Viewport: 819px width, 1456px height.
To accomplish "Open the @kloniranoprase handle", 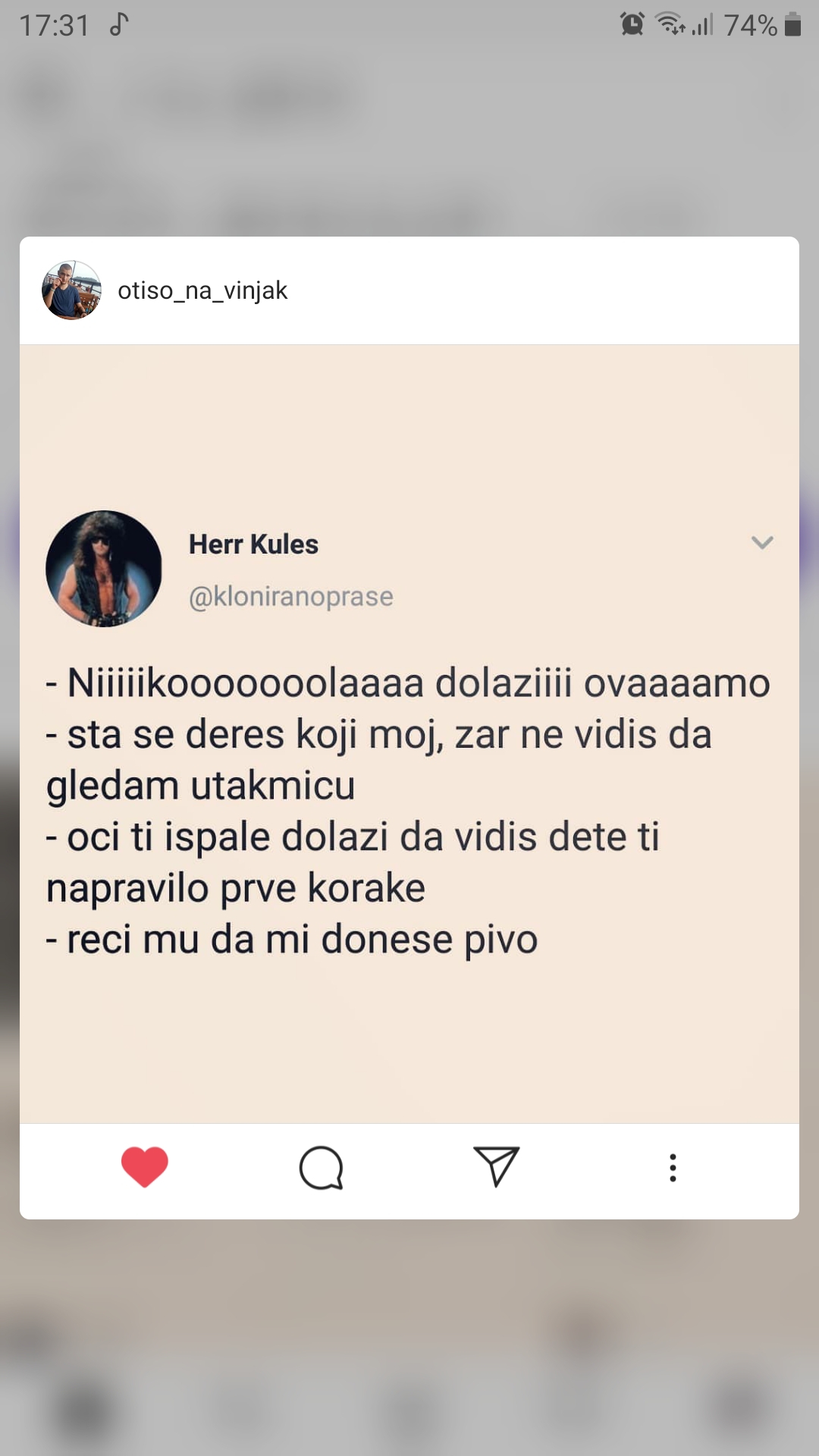I will coord(290,597).
